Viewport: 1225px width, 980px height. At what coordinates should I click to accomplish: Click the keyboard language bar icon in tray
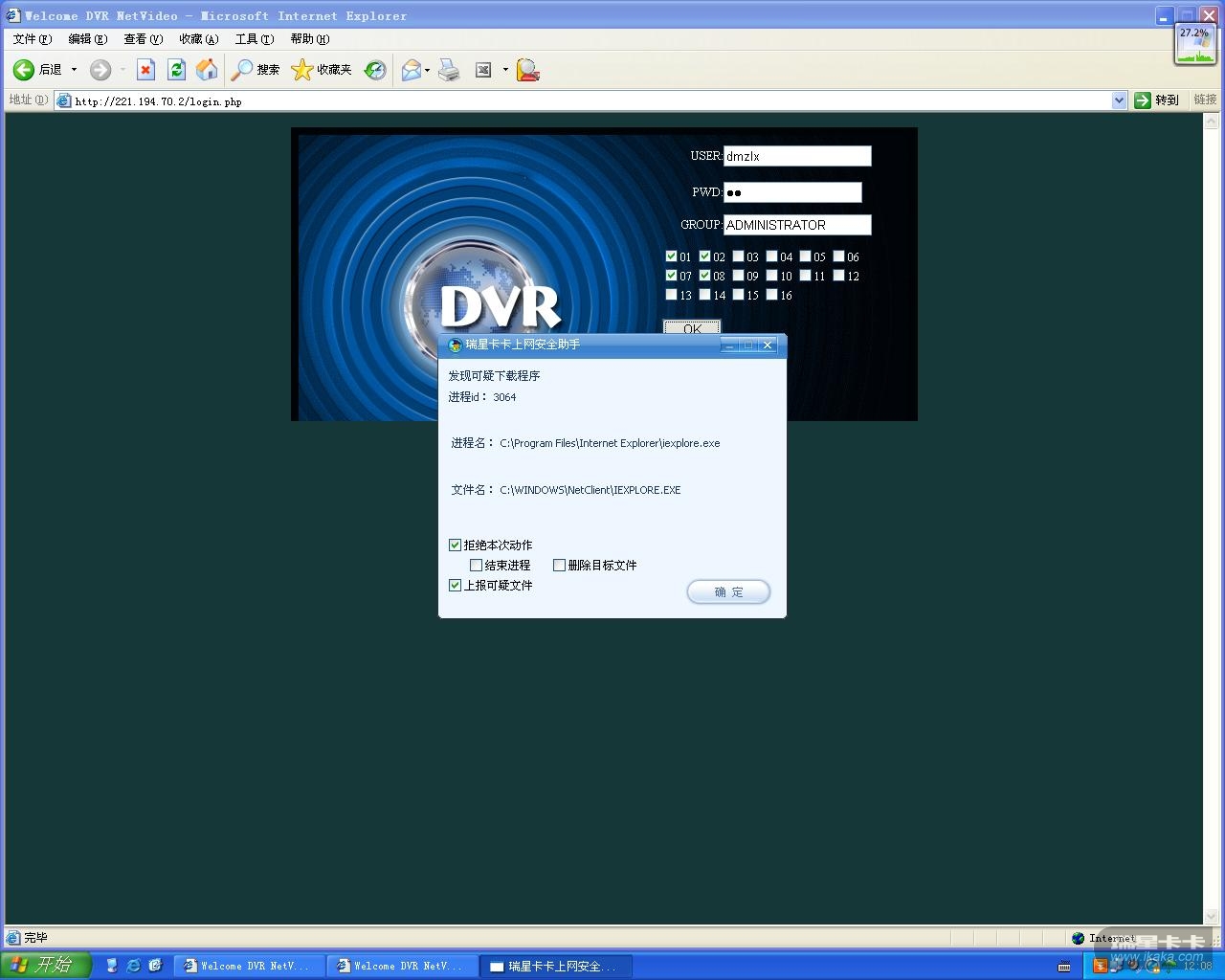pyautogui.click(x=1064, y=967)
